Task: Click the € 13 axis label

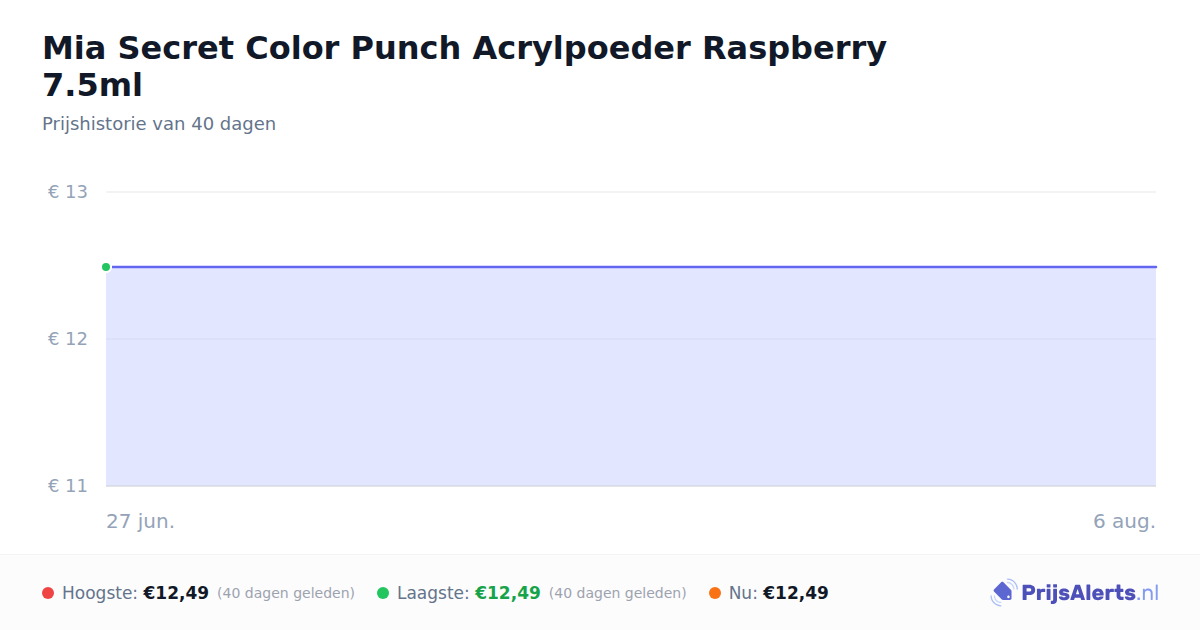Action: pyautogui.click(x=68, y=192)
